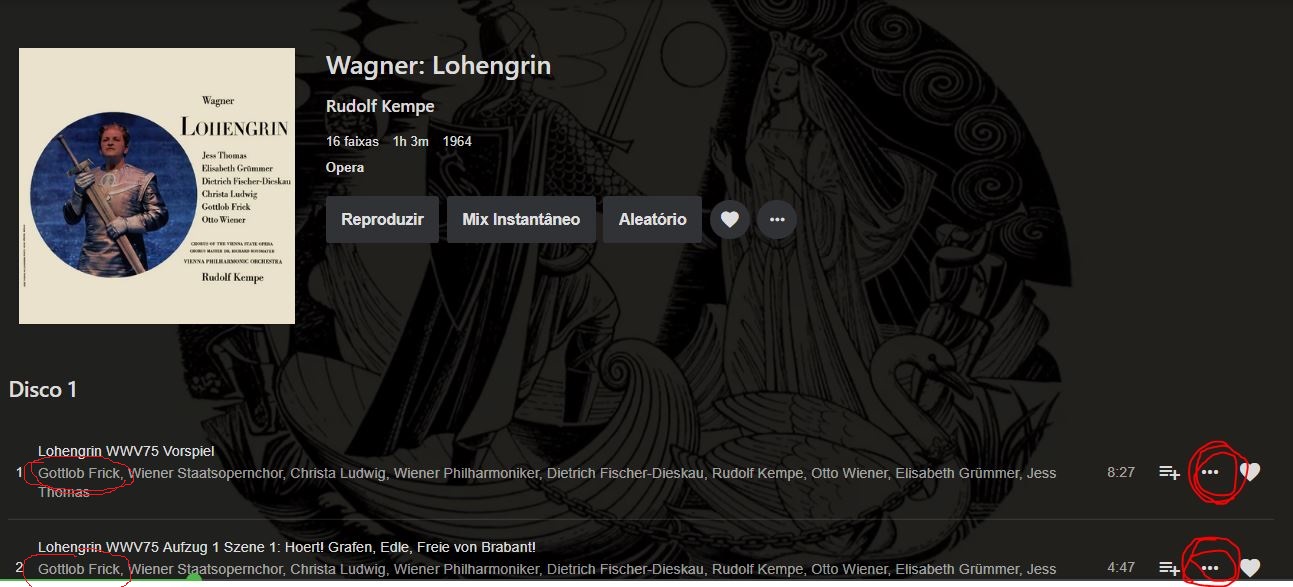Screen dimensions: 1293x587
Task: Open three-dot menu for track 2
Action: pyautogui.click(x=1210, y=568)
